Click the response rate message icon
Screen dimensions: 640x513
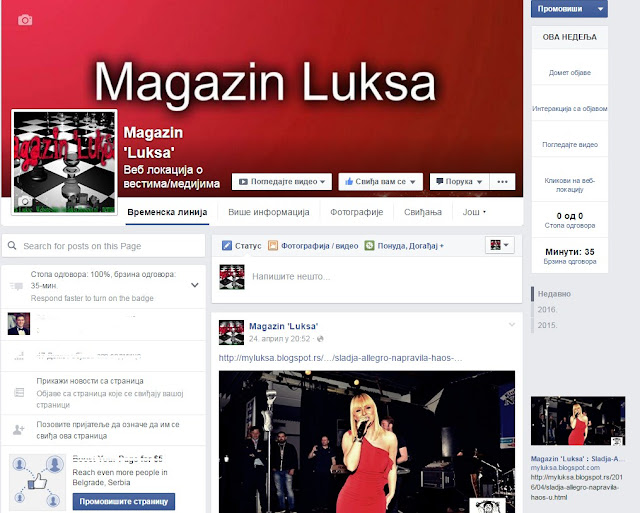click(16, 286)
